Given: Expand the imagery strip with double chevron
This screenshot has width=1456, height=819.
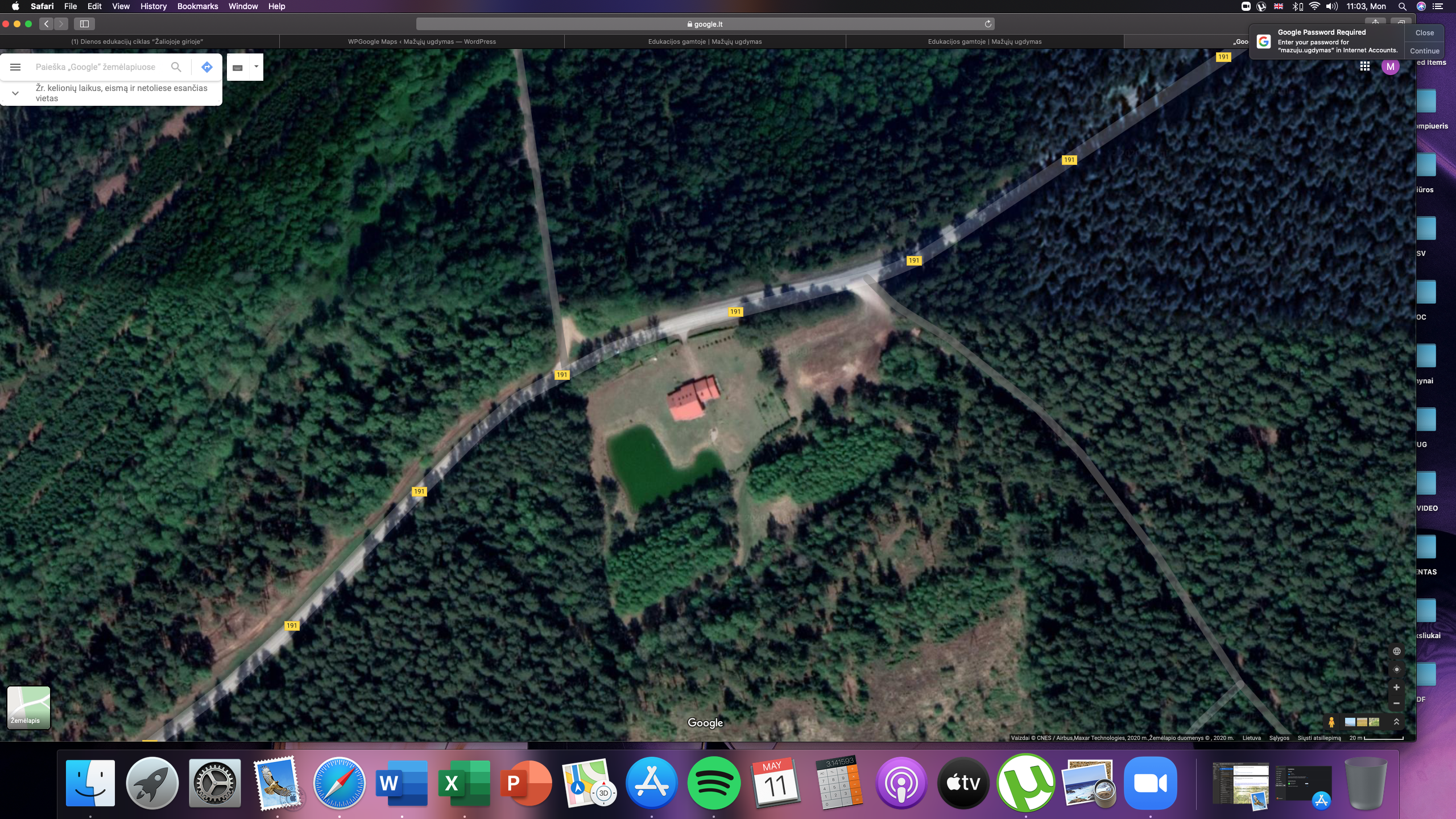Looking at the screenshot, I should (1396, 722).
